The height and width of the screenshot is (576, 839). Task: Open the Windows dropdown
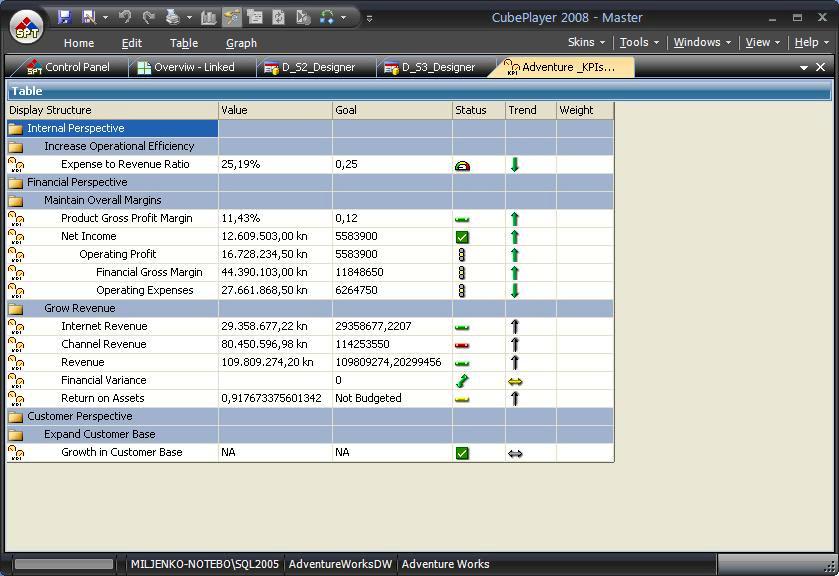702,42
